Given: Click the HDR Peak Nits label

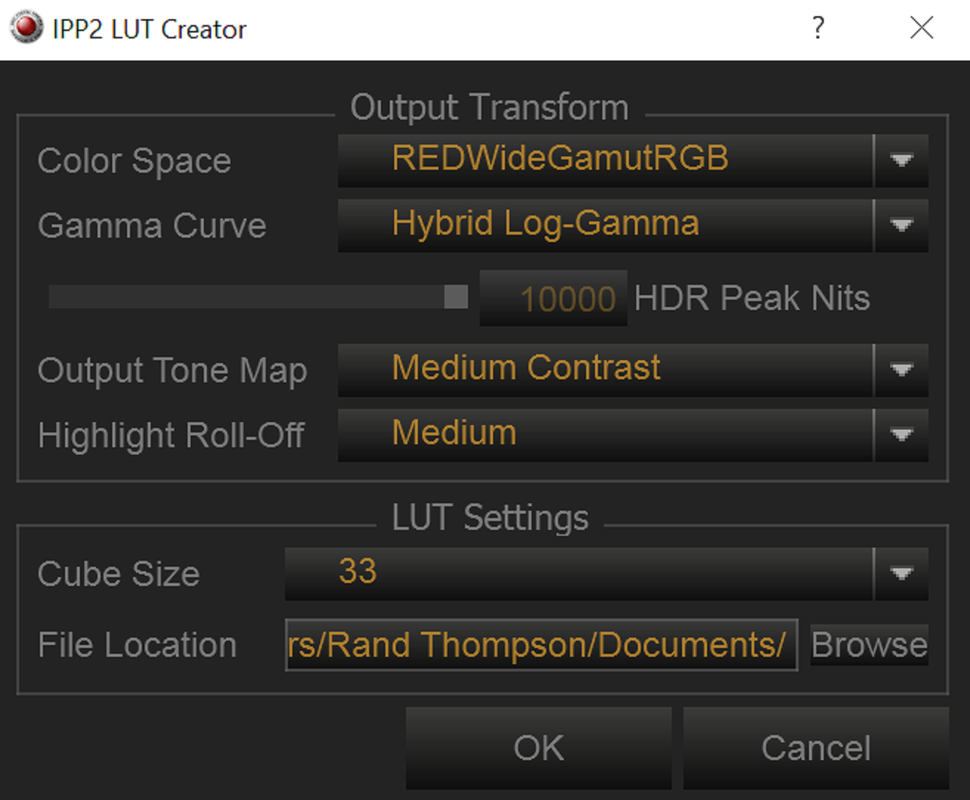Looking at the screenshot, I should [x=752, y=298].
